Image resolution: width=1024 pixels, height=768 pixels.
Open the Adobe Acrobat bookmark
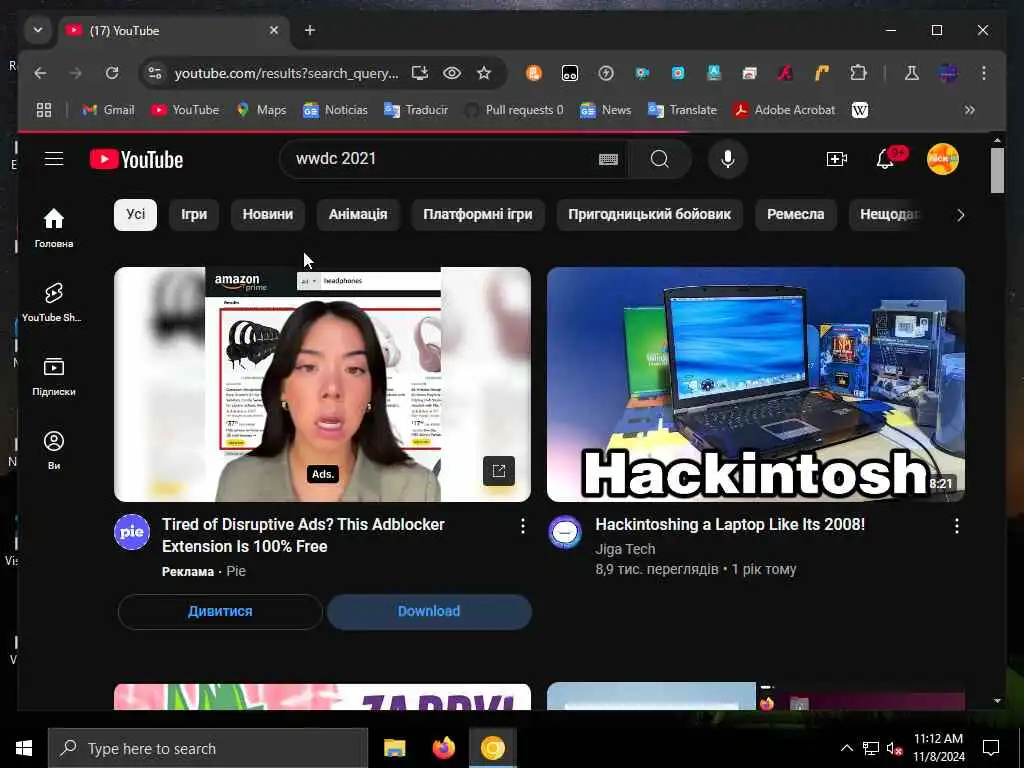tap(784, 110)
